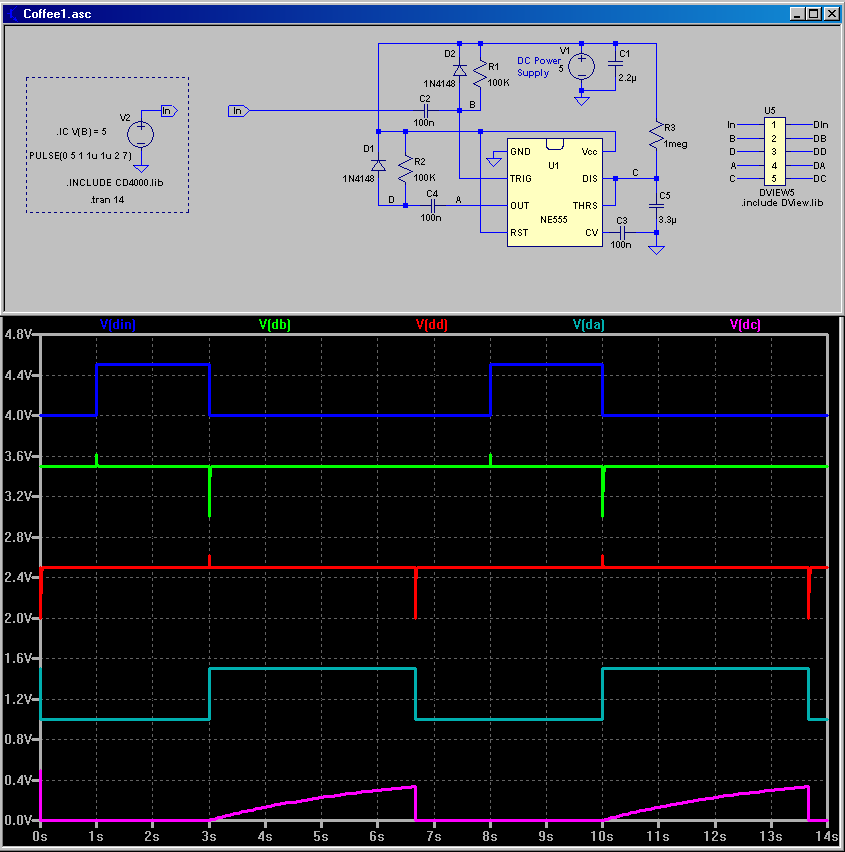Select the NE555 timer chip U1
Image resolution: width=845 pixels, height=852 pixels.
(554, 192)
